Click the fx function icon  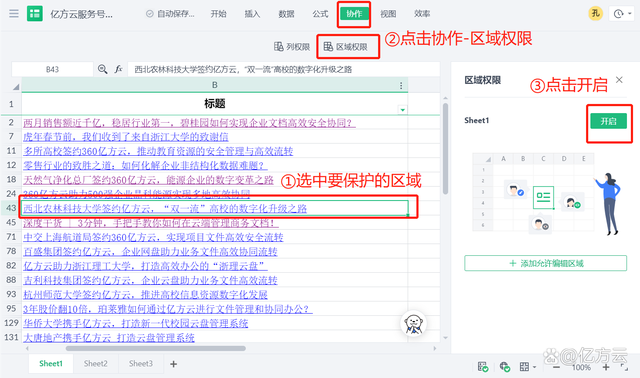point(118,69)
